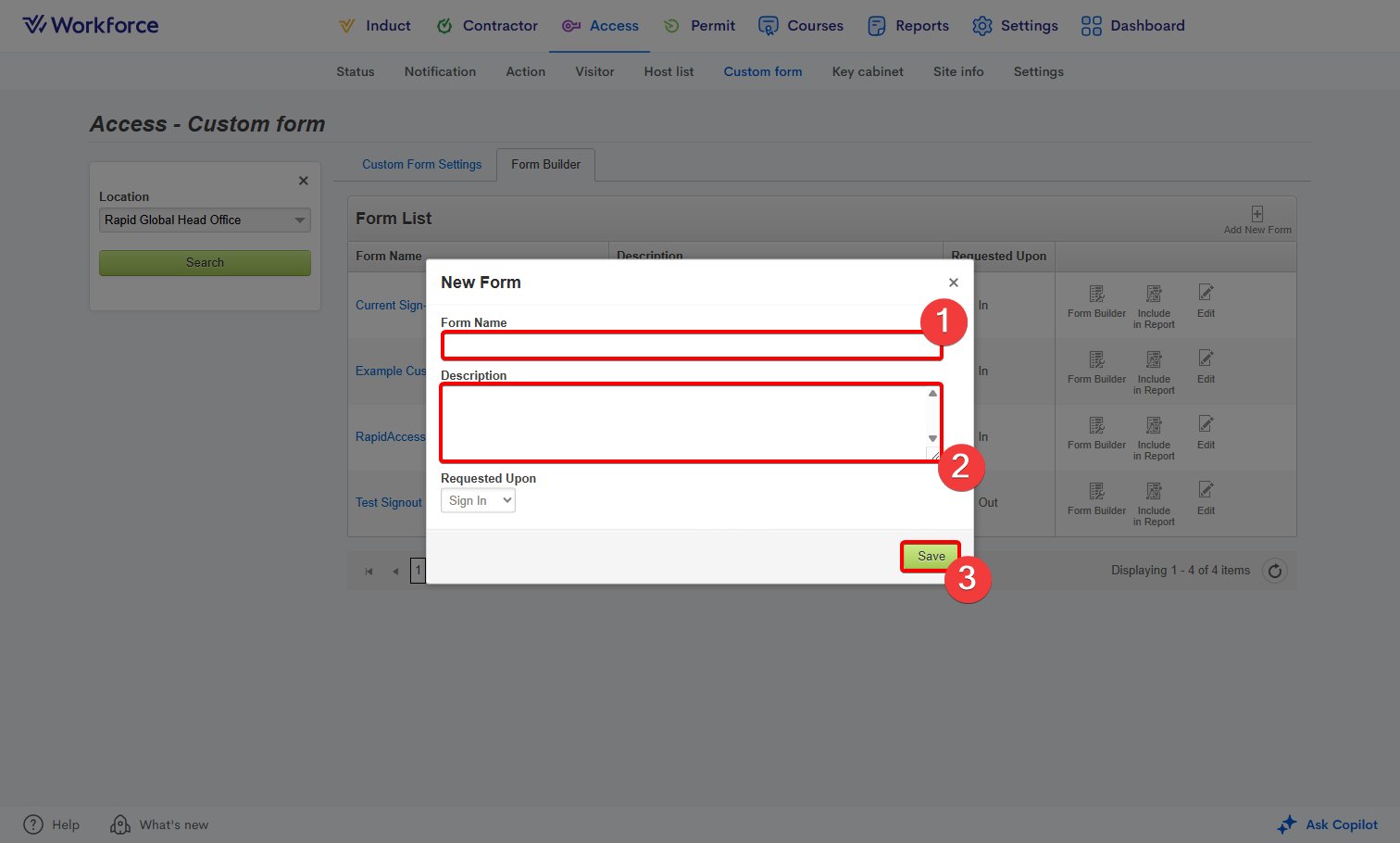Open Ask Copilot sparkle icon
This screenshot has height=843, width=1400.
[x=1287, y=824]
